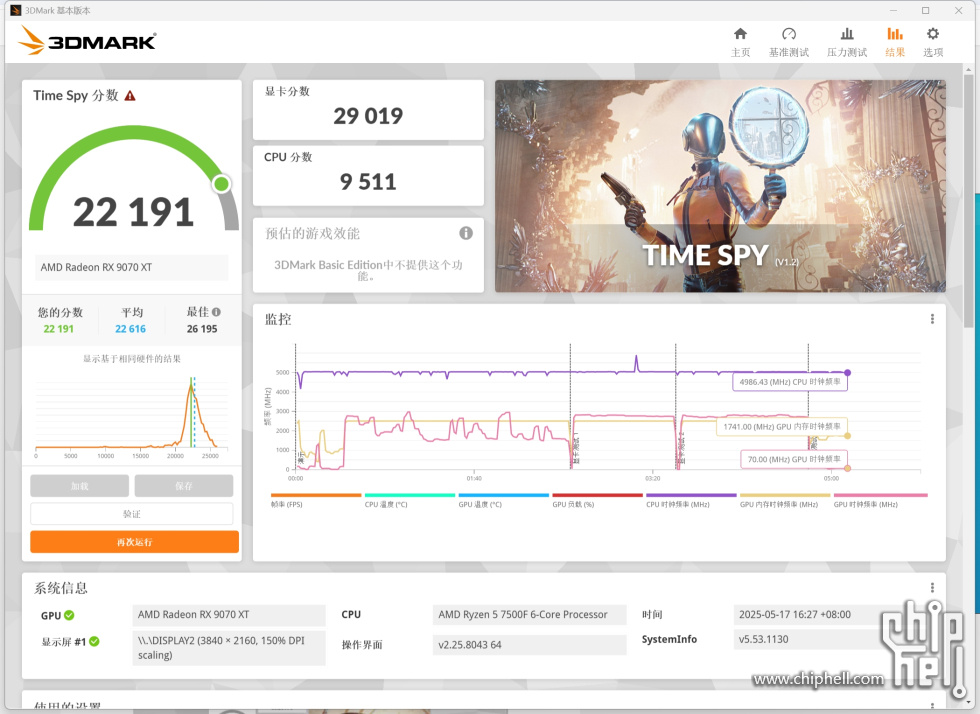Click the 您的分数 value 22 191

click(x=59, y=329)
